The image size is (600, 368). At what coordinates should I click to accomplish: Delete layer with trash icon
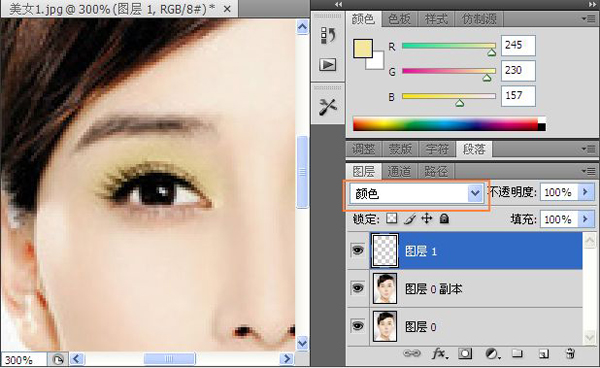570,353
